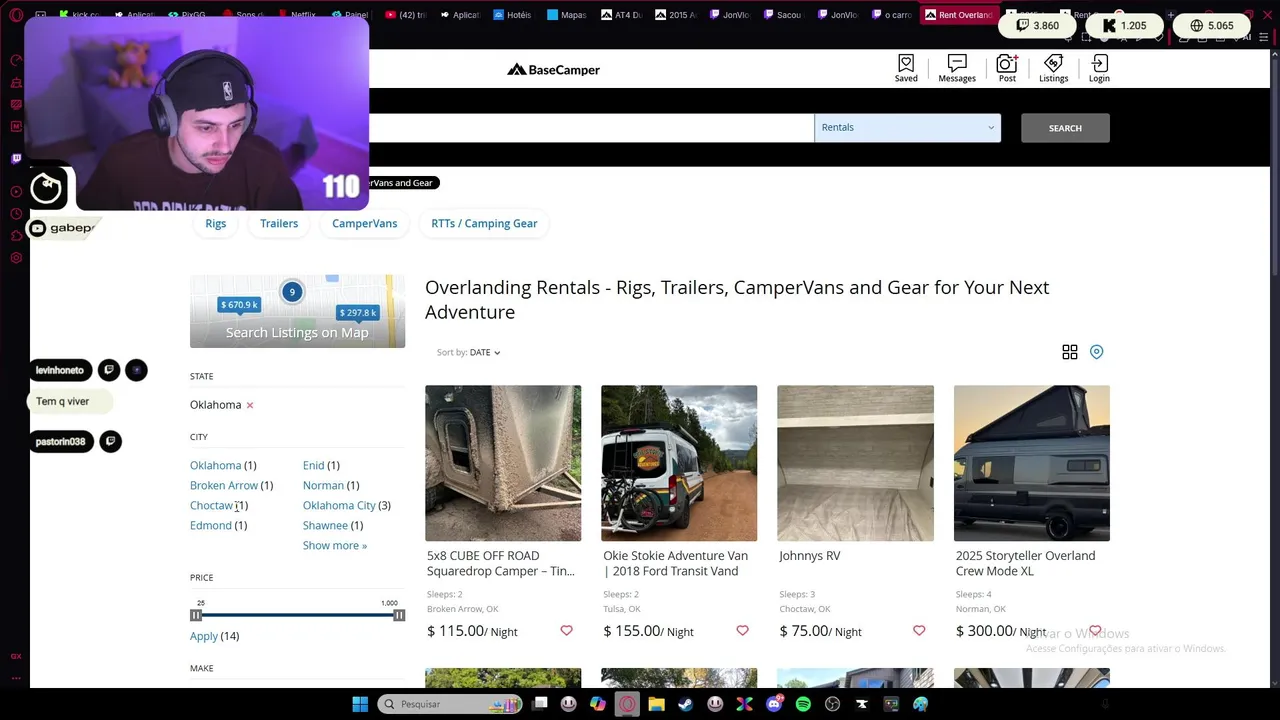Open the Johnnys RV listing photo
The height and width of the screenshot is (720, 1280).
855,463
